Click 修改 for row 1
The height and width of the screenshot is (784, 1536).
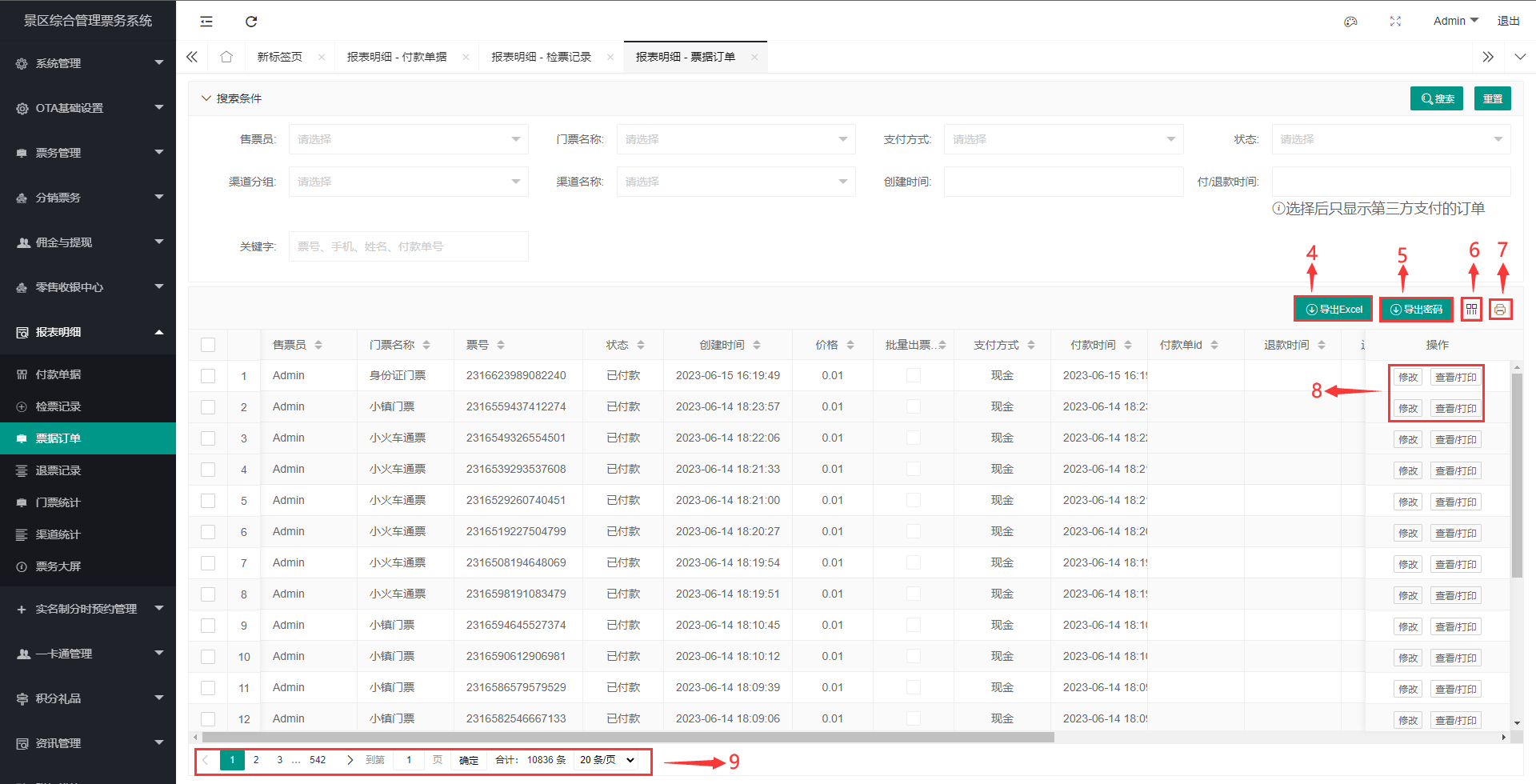click(x=1408, y=377)
